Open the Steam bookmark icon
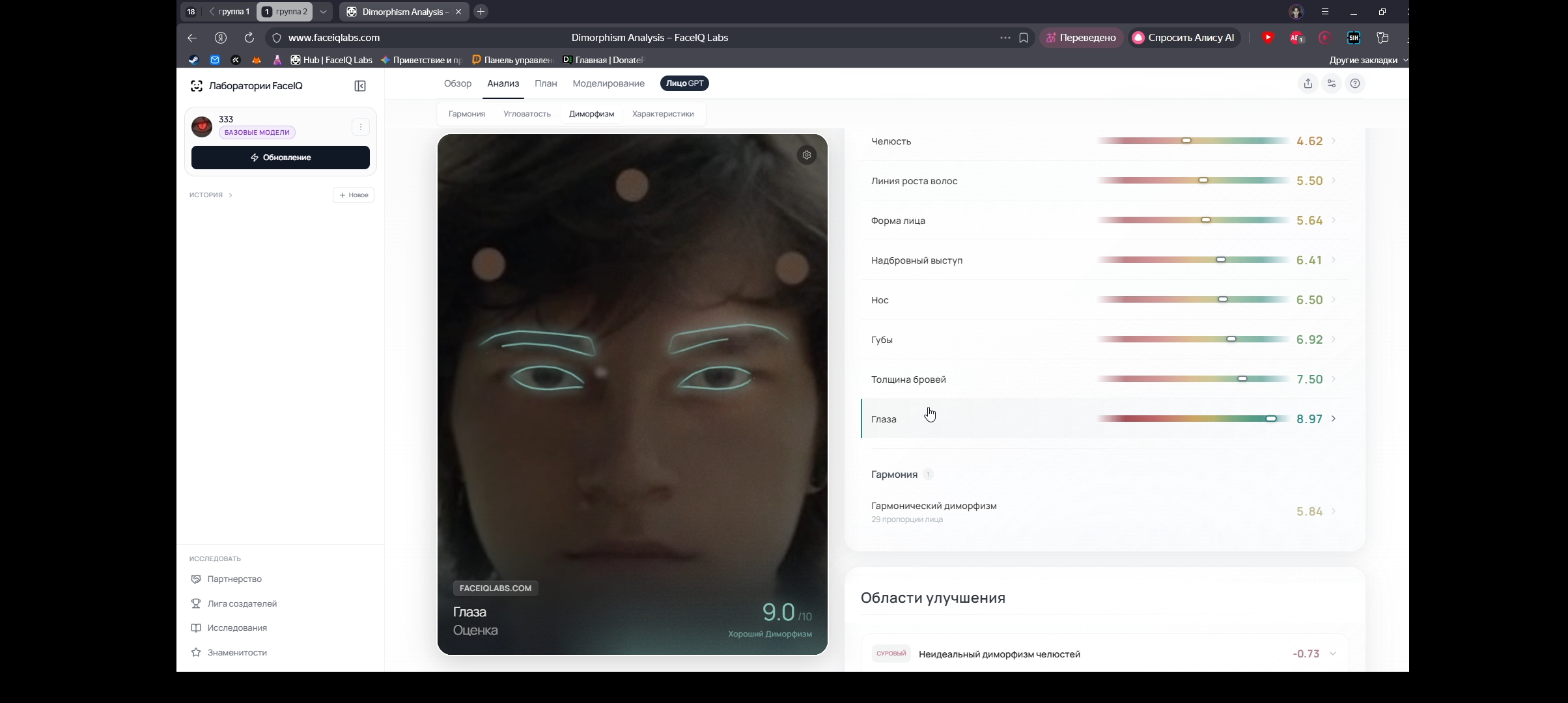 pyautogui.click(x=194, y=60)
